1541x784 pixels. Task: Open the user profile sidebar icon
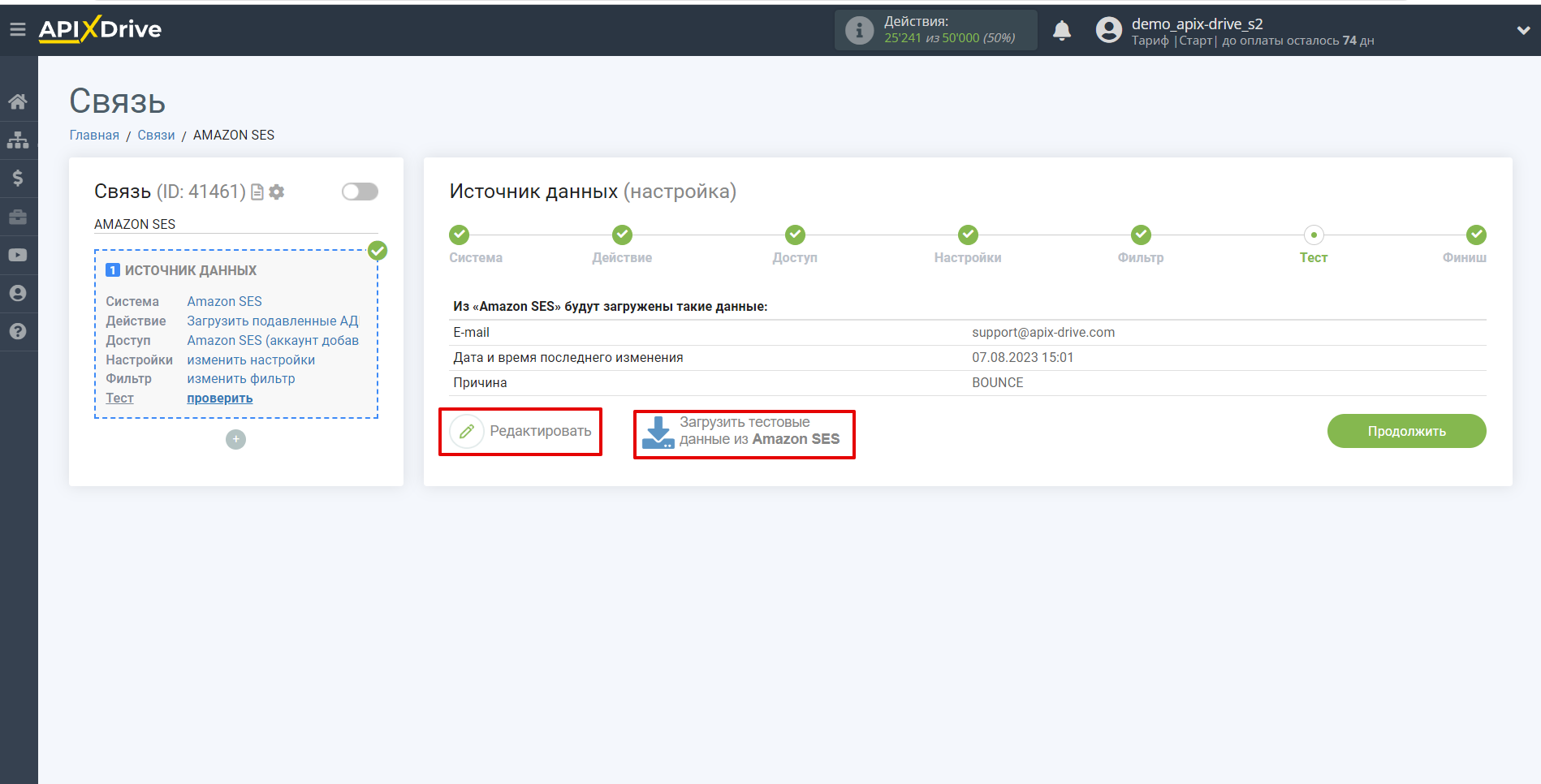click(x=18, y=293)
